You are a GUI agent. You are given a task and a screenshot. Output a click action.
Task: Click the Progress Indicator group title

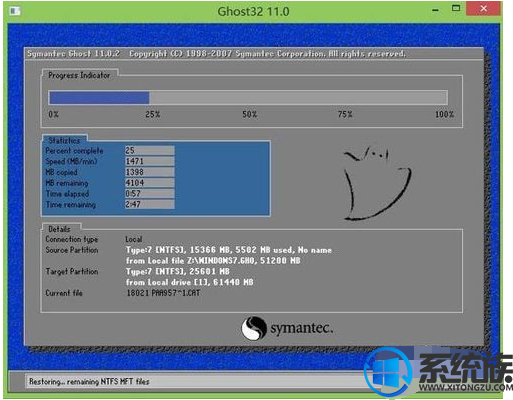(79, 75)
